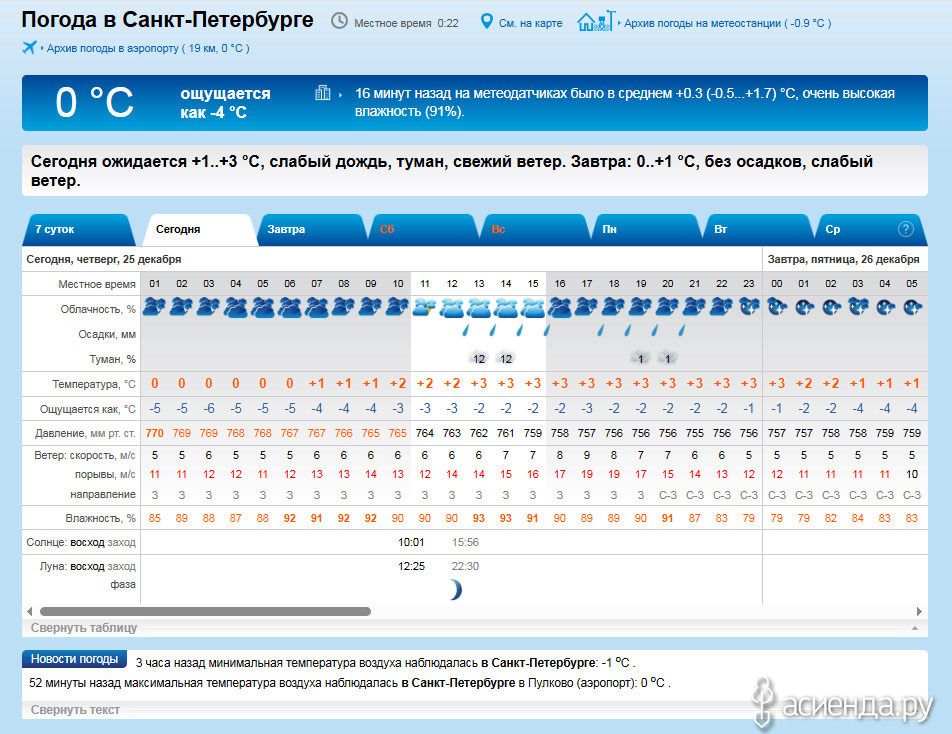Click the airplane icon for airport archive
The width and height of the screenshot is (952, 734).
tap(29, 48)
